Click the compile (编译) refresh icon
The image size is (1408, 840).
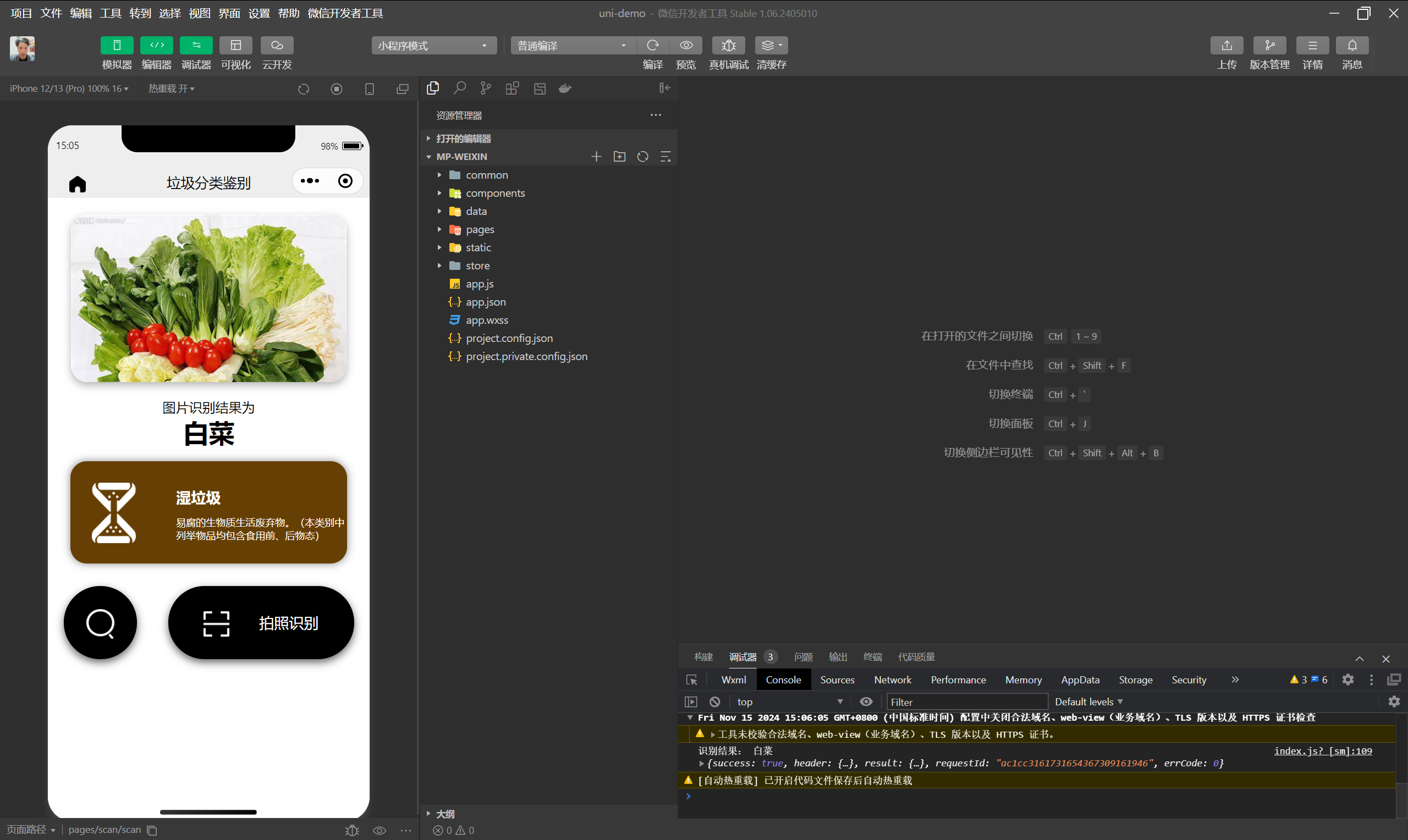(x=652, y=45)
